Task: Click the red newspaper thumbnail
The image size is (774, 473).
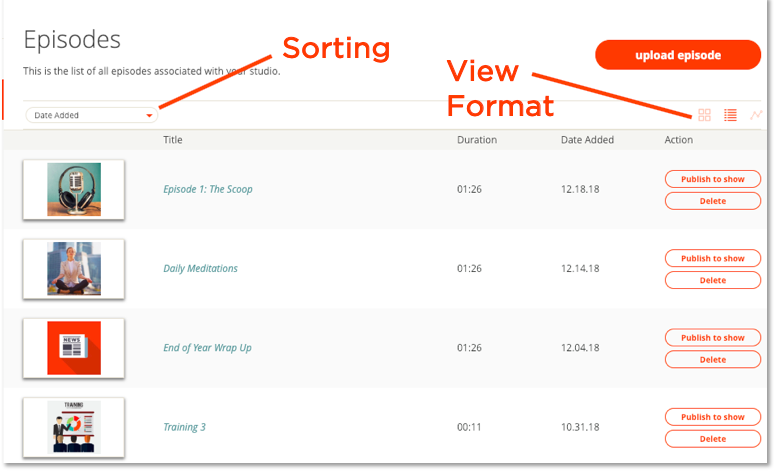Action: click(74, 348)
